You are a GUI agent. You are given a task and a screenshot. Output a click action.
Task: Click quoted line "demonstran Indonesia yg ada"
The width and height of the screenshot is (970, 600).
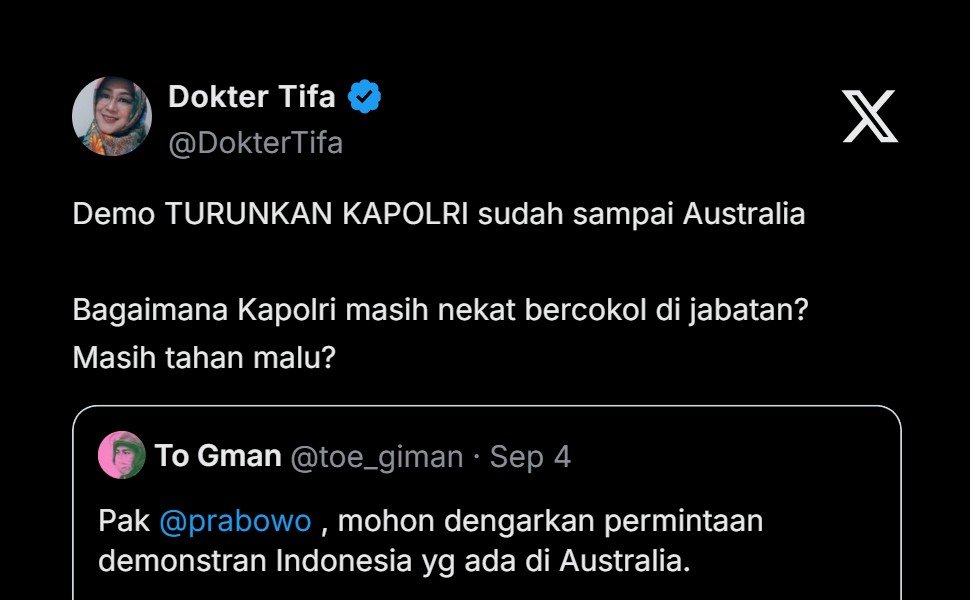(394, 560)
